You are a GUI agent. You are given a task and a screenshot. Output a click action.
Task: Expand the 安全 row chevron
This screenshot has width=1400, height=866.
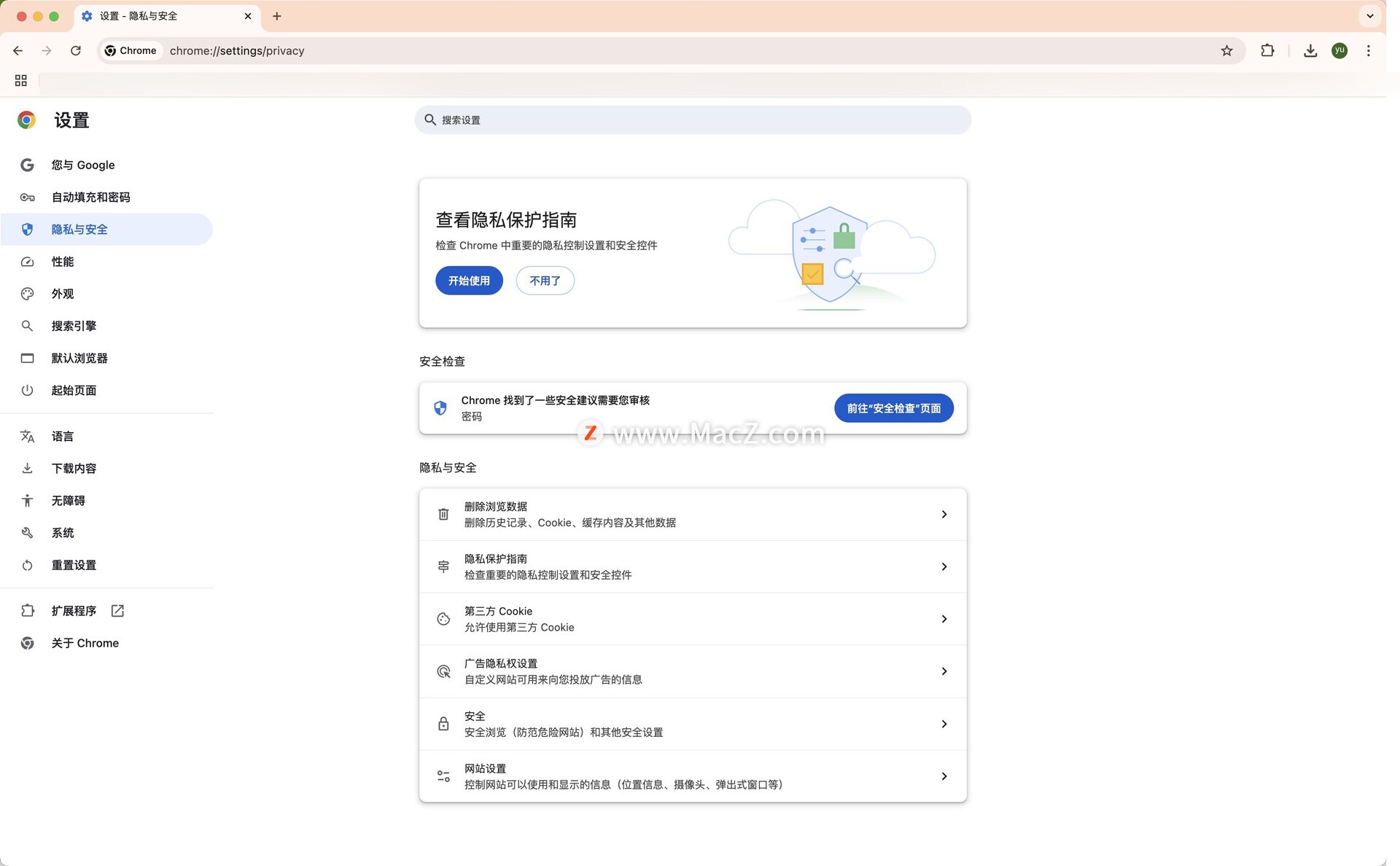[x=944, y=724]
